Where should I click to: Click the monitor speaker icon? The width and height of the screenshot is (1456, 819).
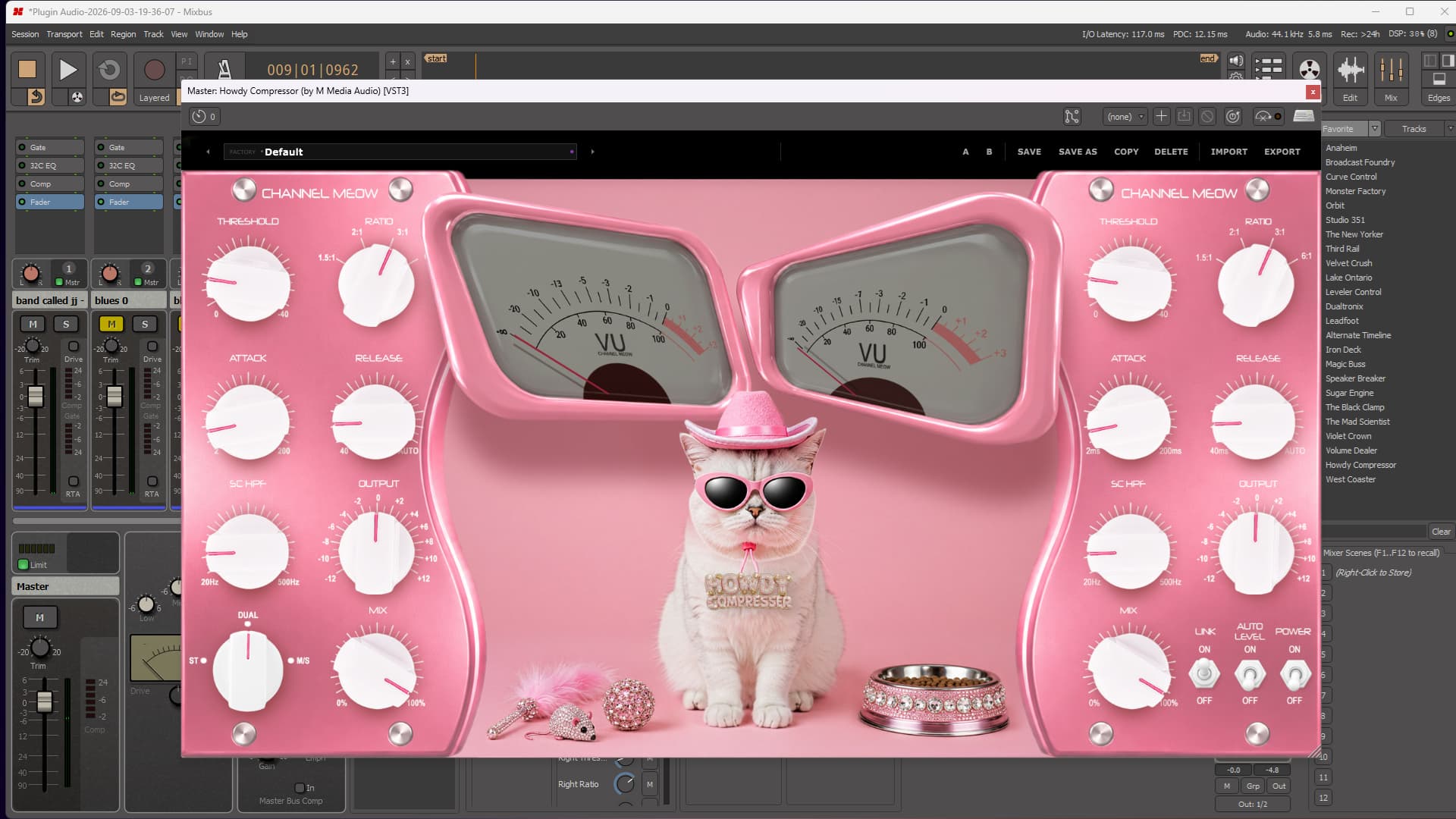1236,61
